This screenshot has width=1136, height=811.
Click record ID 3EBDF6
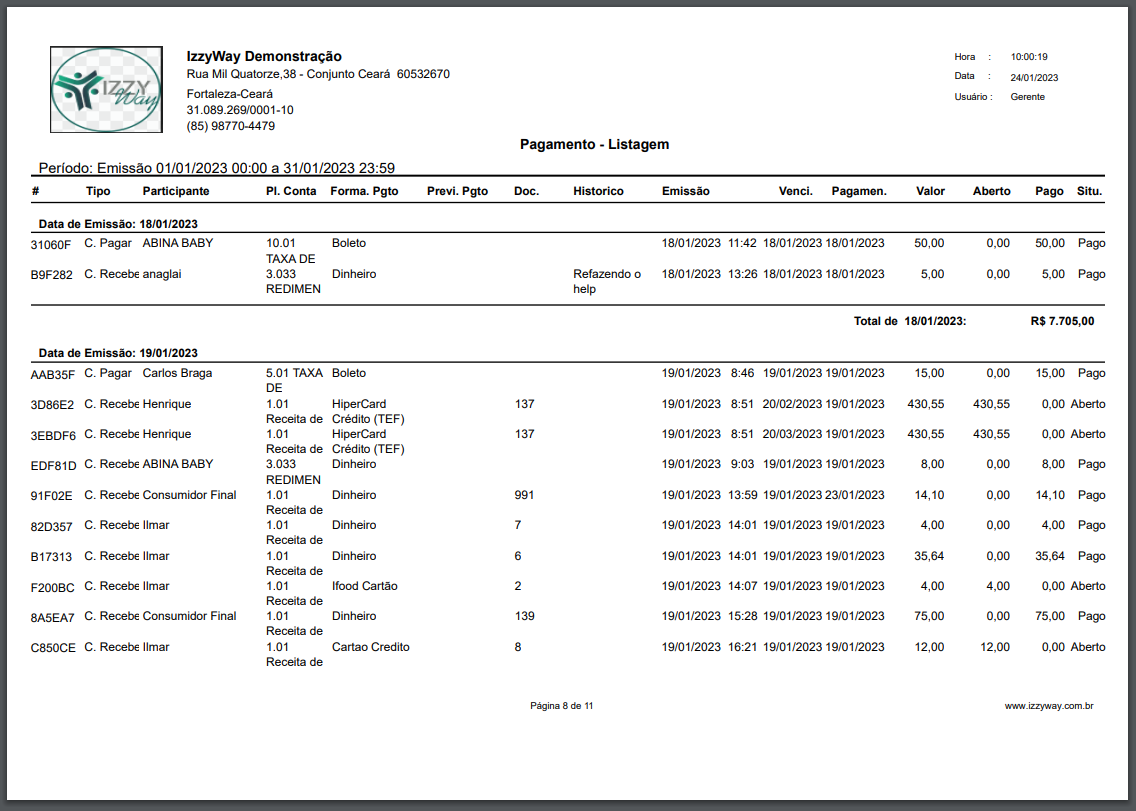(x=53, y=436)
